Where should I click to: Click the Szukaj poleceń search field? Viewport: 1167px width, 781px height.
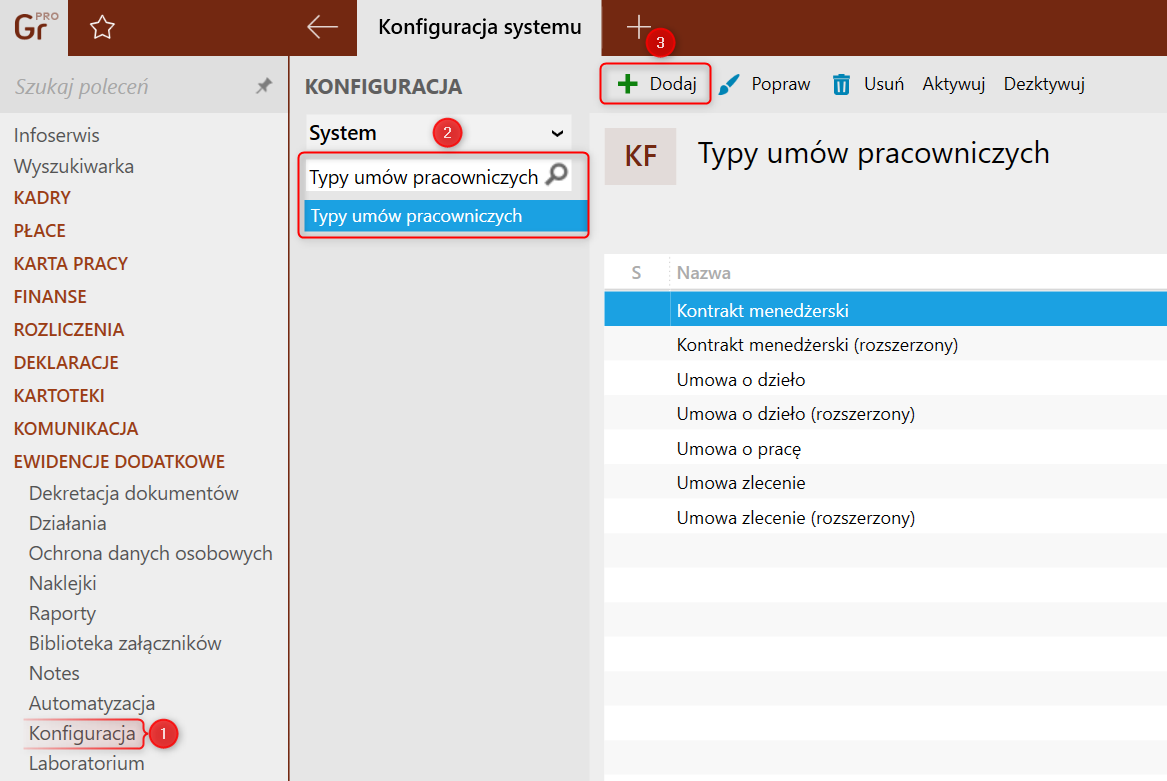(x=130, y=86)
